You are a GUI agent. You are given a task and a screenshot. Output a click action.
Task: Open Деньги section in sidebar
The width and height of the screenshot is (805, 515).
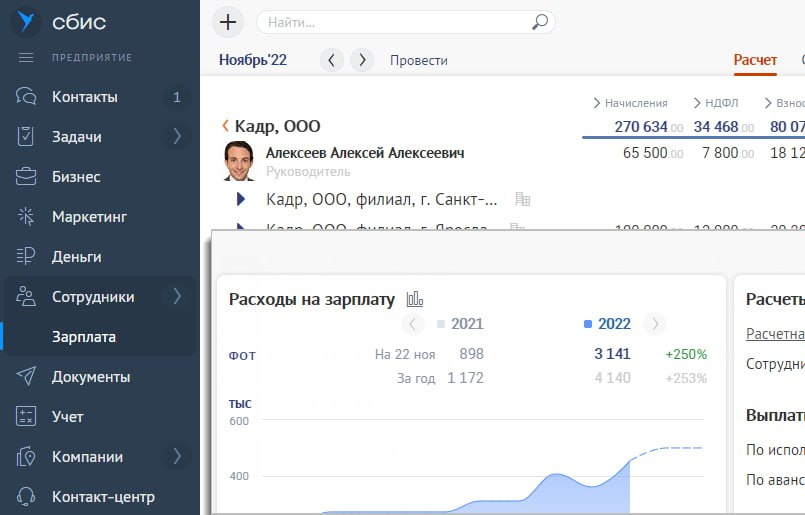point(76,257)
